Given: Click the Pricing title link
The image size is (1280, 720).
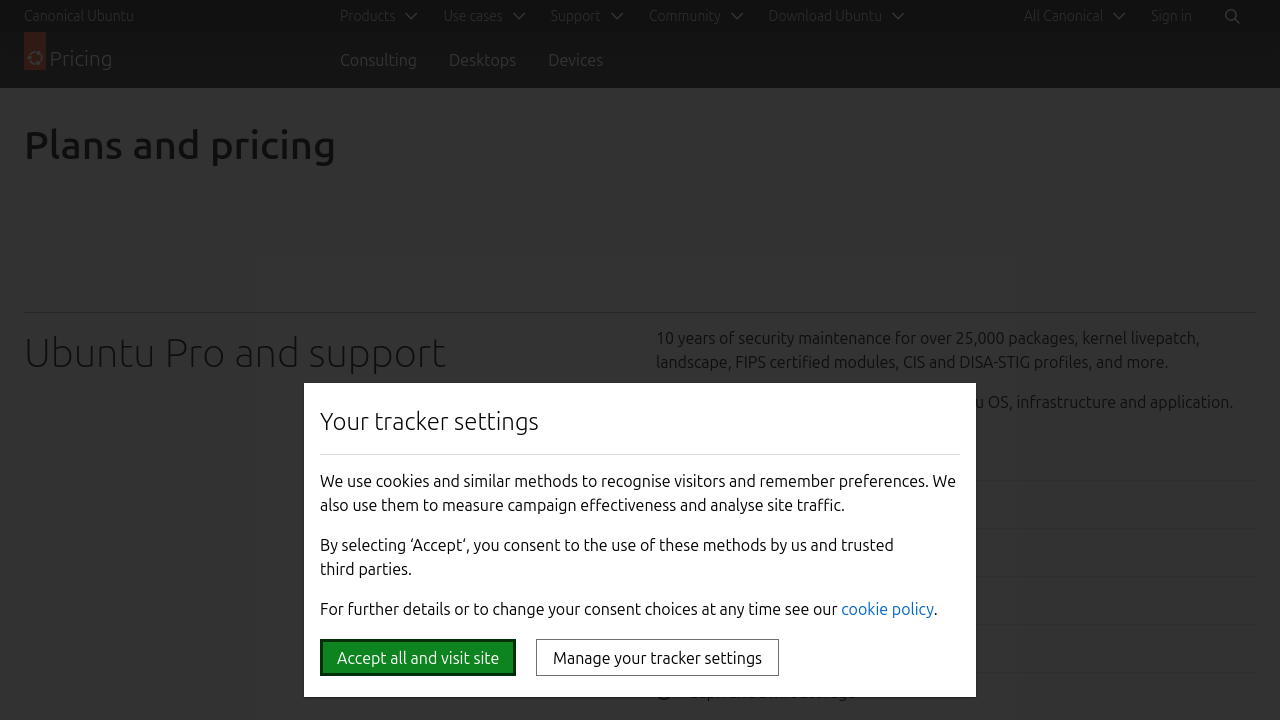Looking at the screenshot, I should click(x=81, y=59).
